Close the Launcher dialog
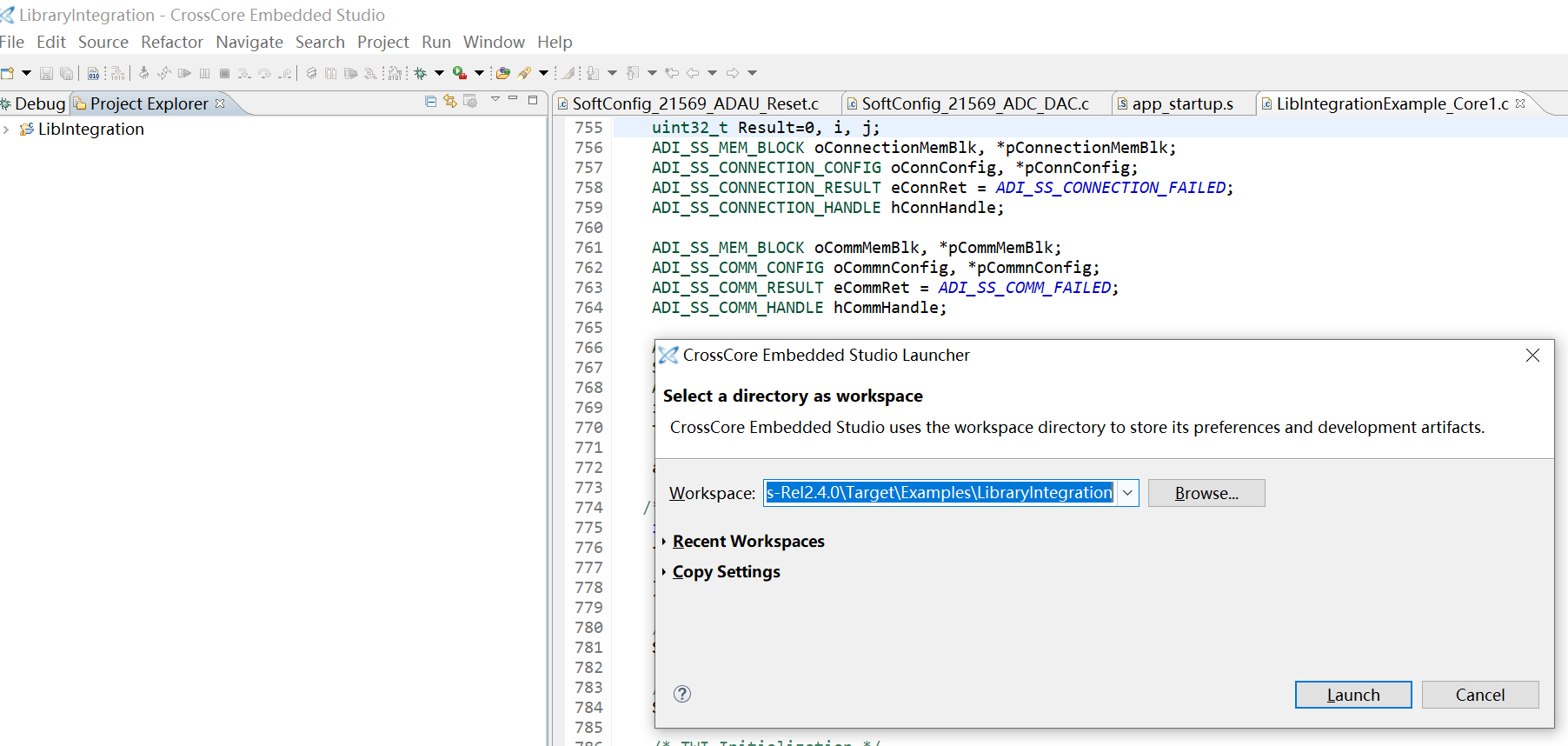Image resolution: width=1568 pixels, height=746 pixels. (x=1532, y=355)
